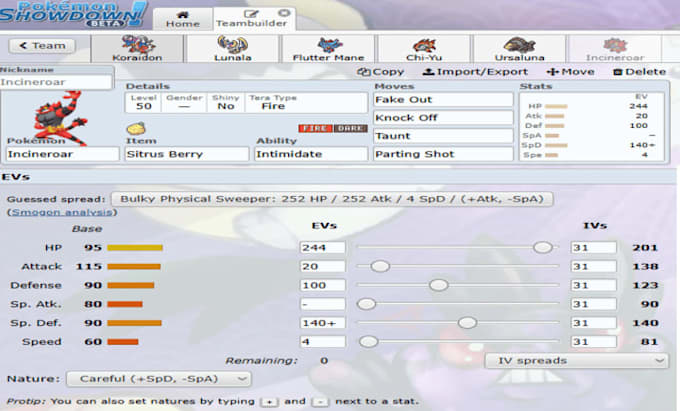The height and width of the screenshot is (411, 680).
Task: Open Import/Export for this set
Action: (x=475, y=72)
